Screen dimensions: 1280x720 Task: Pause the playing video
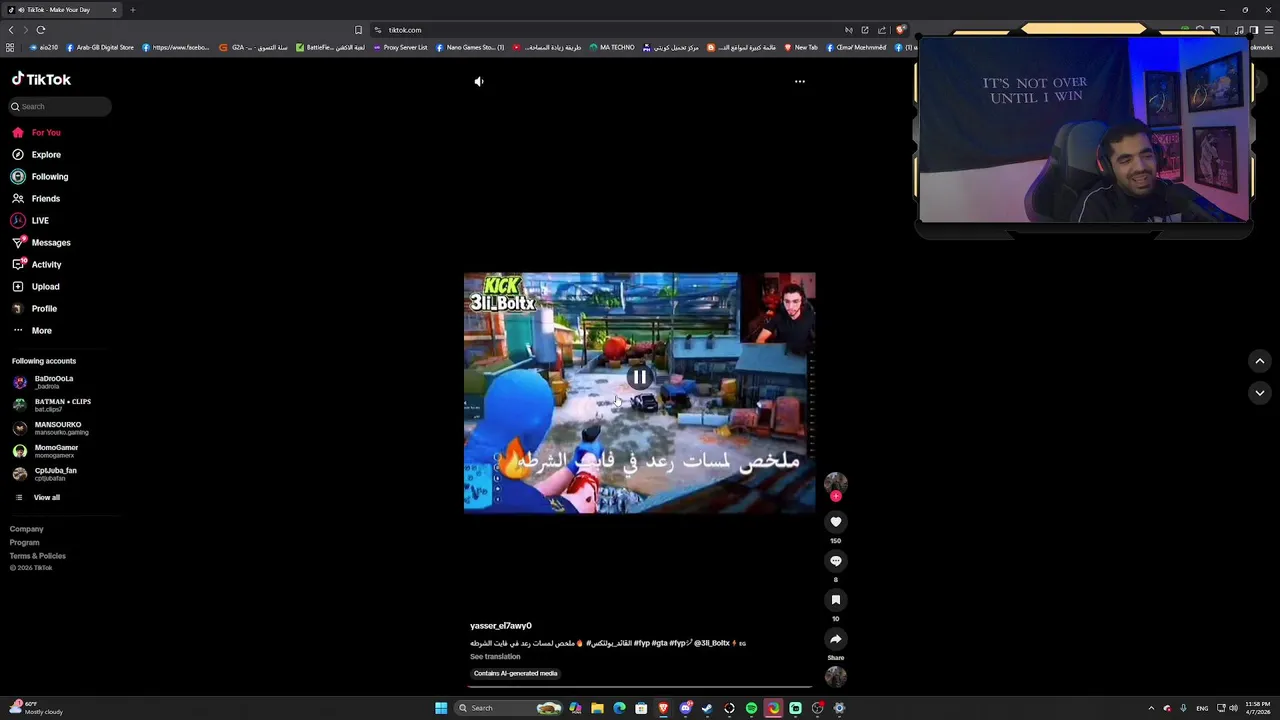(x=639, y=377)
